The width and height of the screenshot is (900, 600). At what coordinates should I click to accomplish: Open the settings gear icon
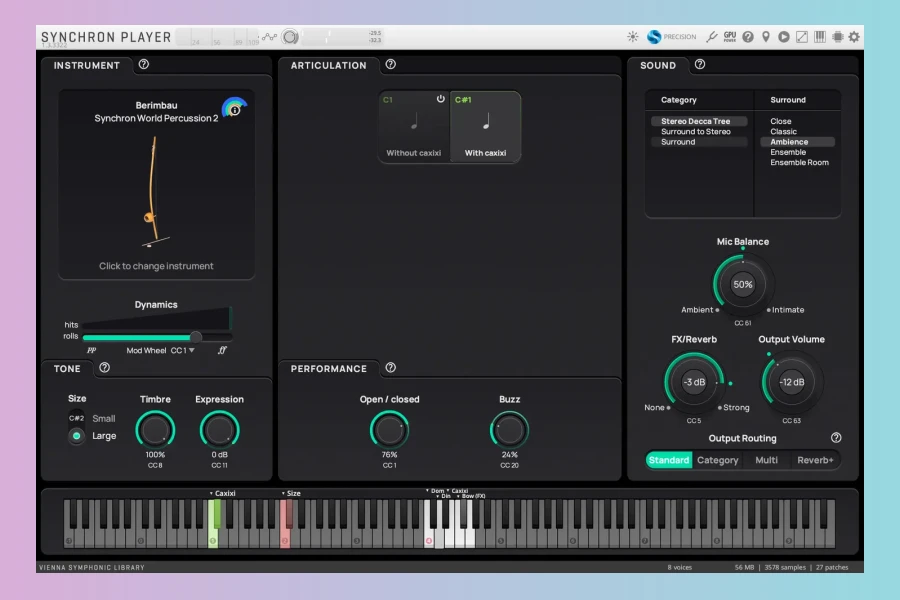click(x=854, y=37)
